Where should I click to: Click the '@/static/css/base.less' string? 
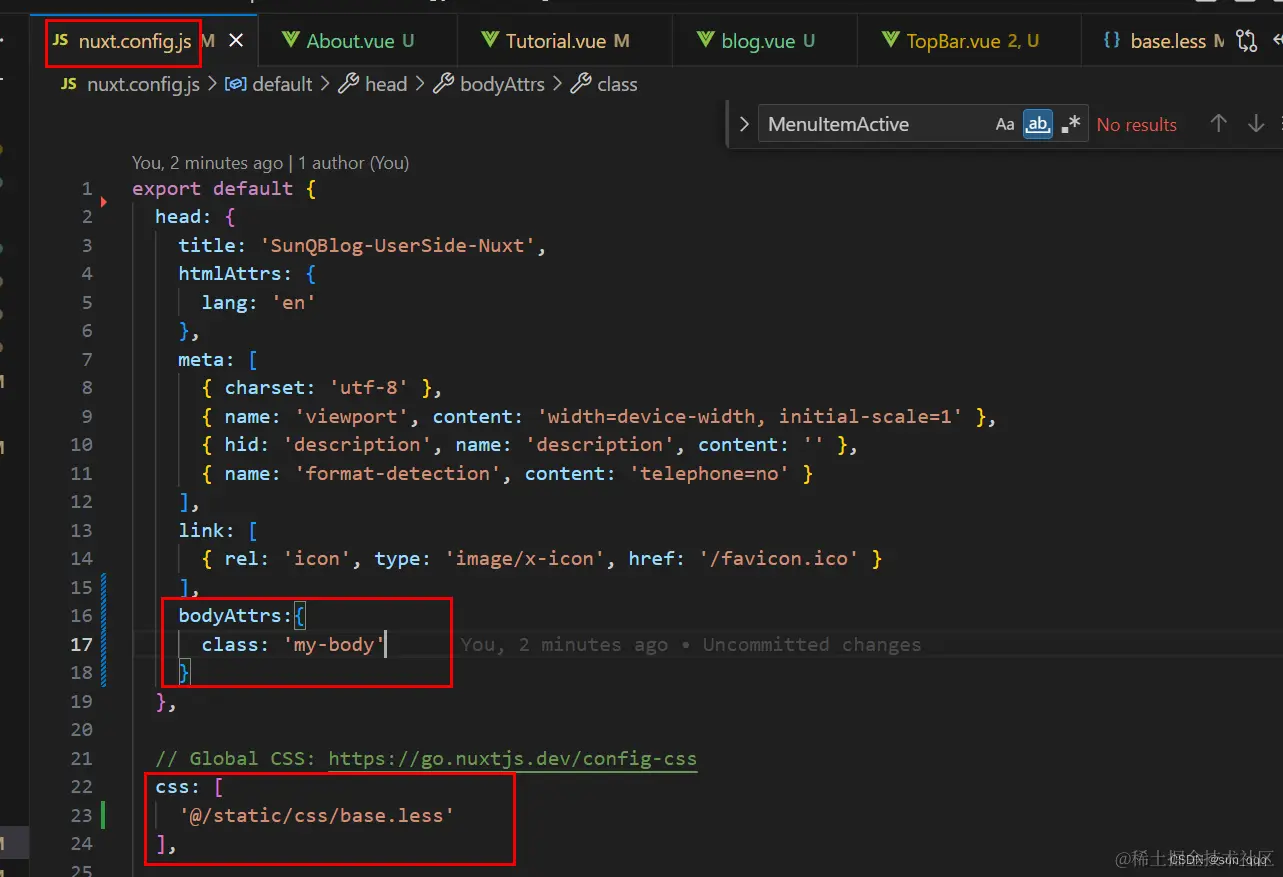point(317,816)
